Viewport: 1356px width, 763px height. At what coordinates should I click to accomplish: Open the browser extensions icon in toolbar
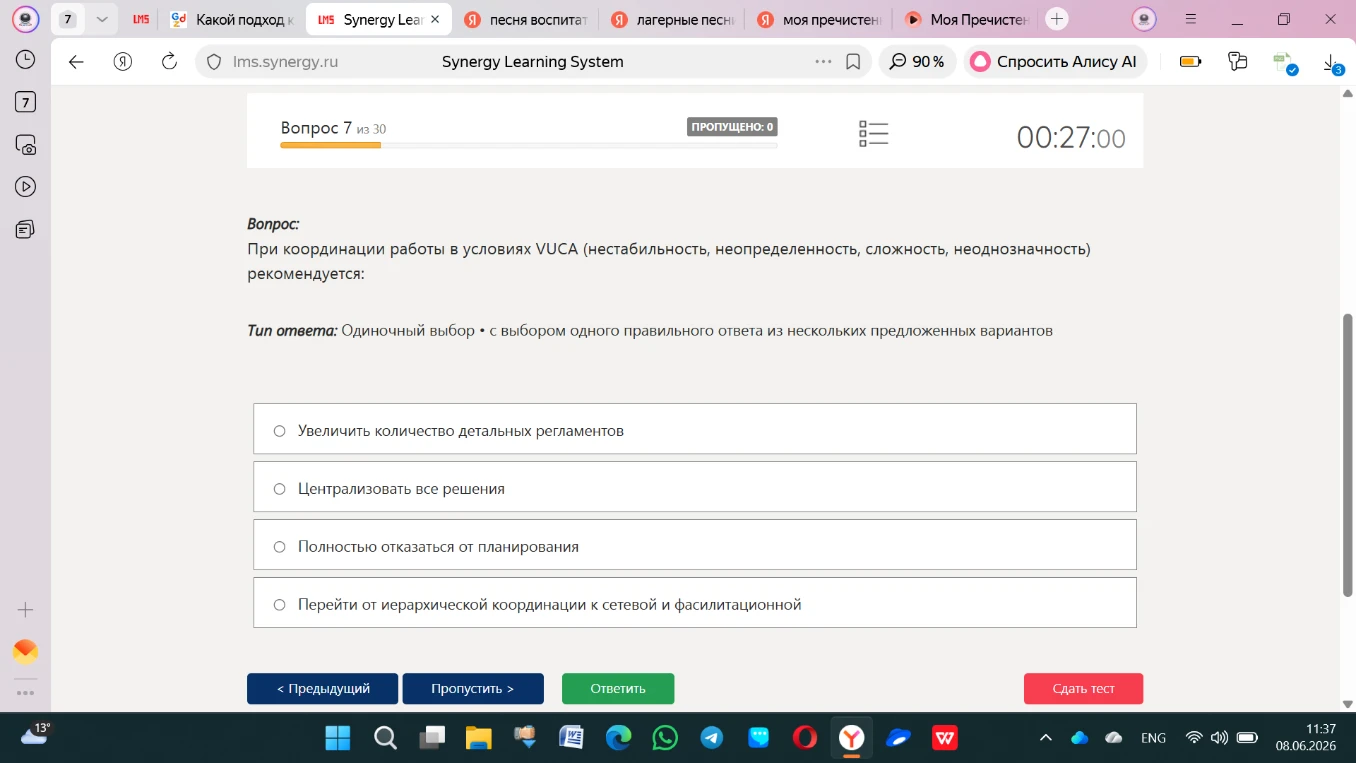[1238, 62]
